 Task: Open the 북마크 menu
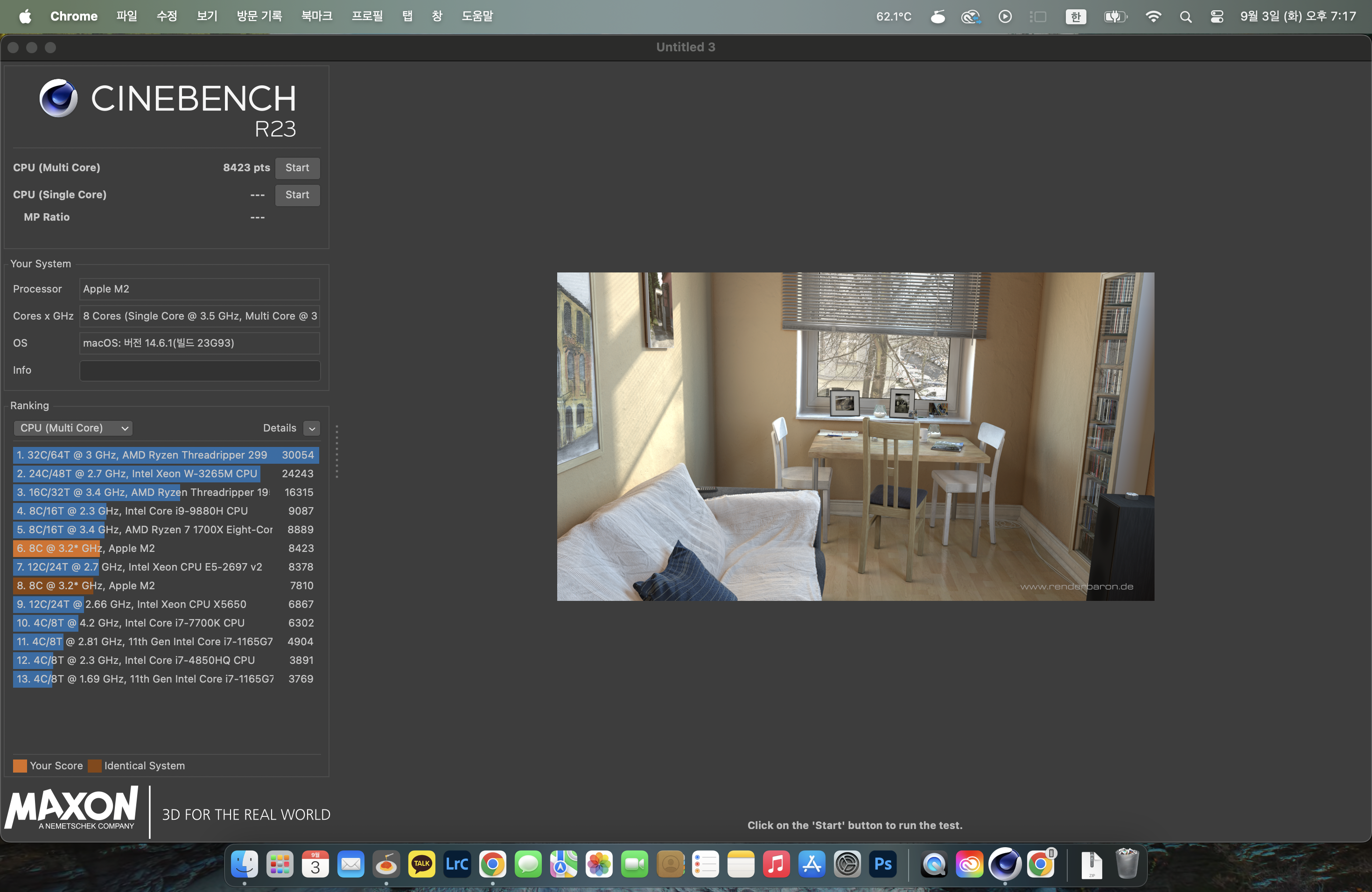[x=316, y=16]
